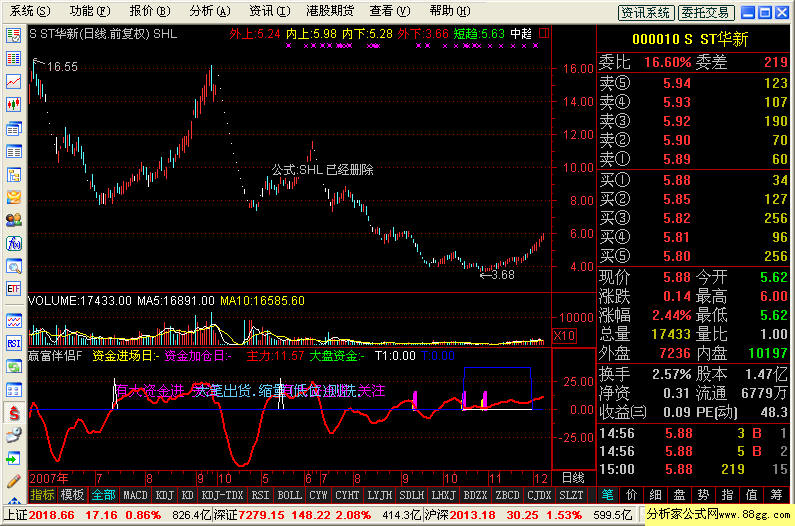Switch to the ZBCD indicator tab
This screenshot has width=795, height=526.
[x=508, y=495]
